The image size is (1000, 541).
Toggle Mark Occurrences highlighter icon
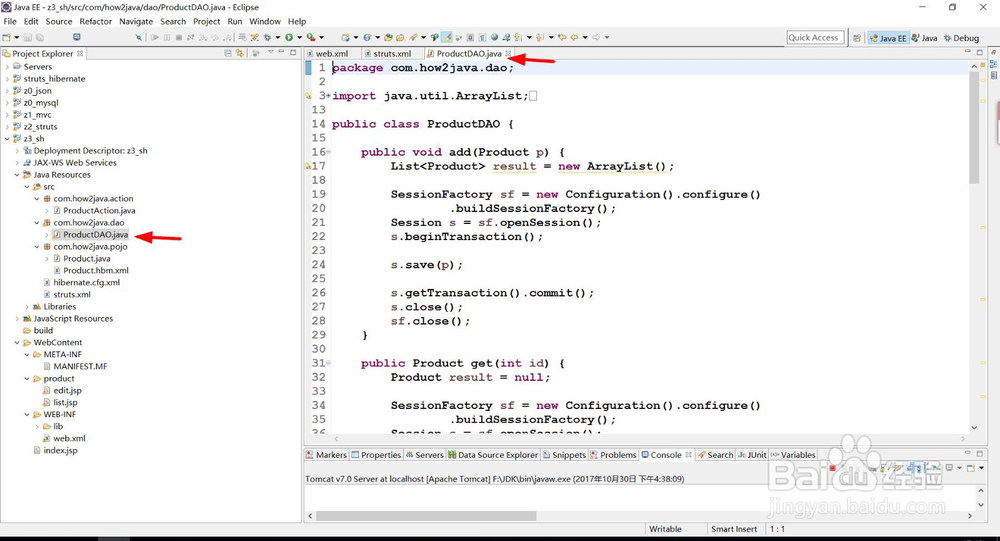coord(448,37)
